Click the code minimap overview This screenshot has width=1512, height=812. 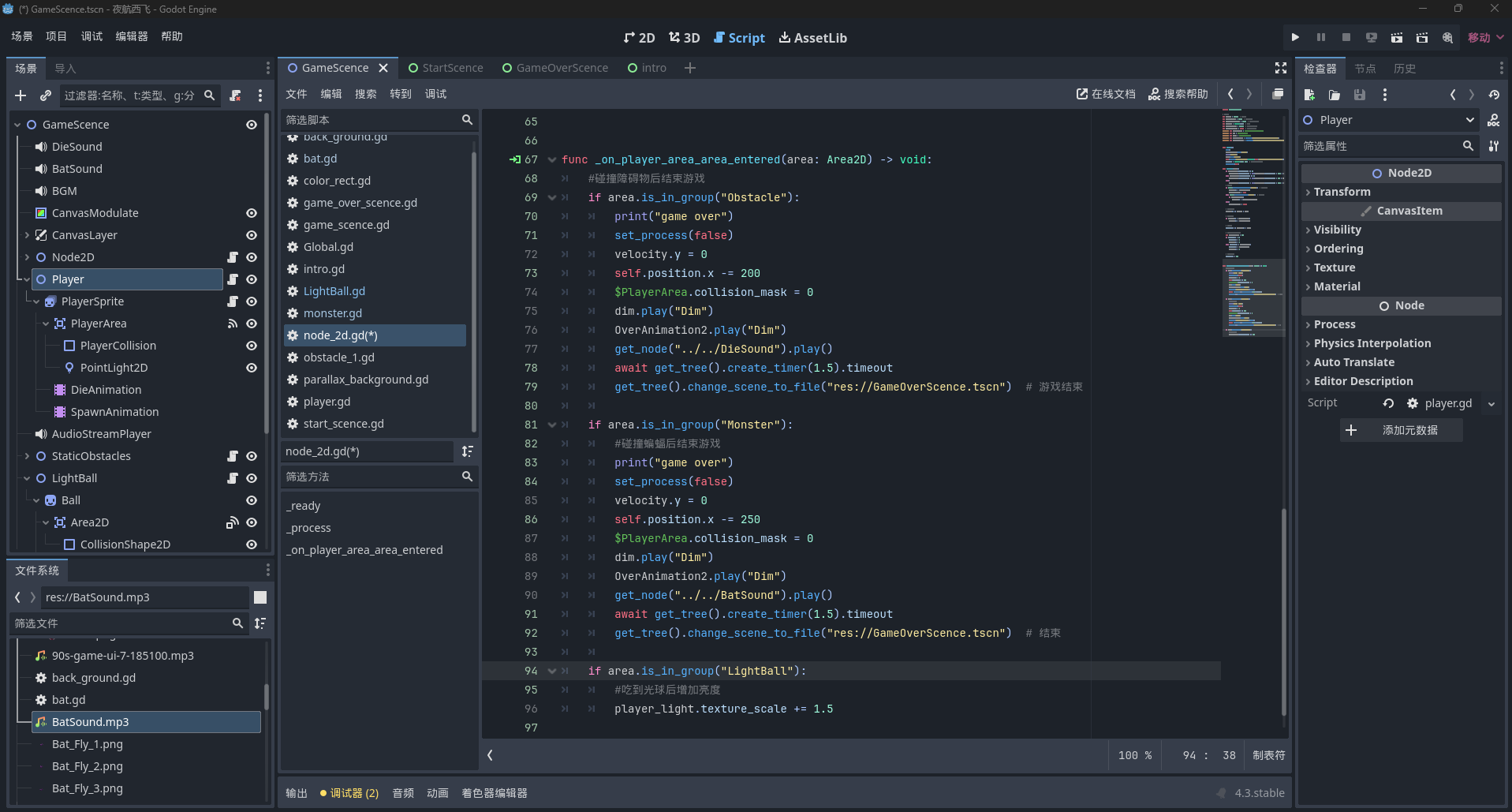pyautogui.click(x=1253, y=224)
